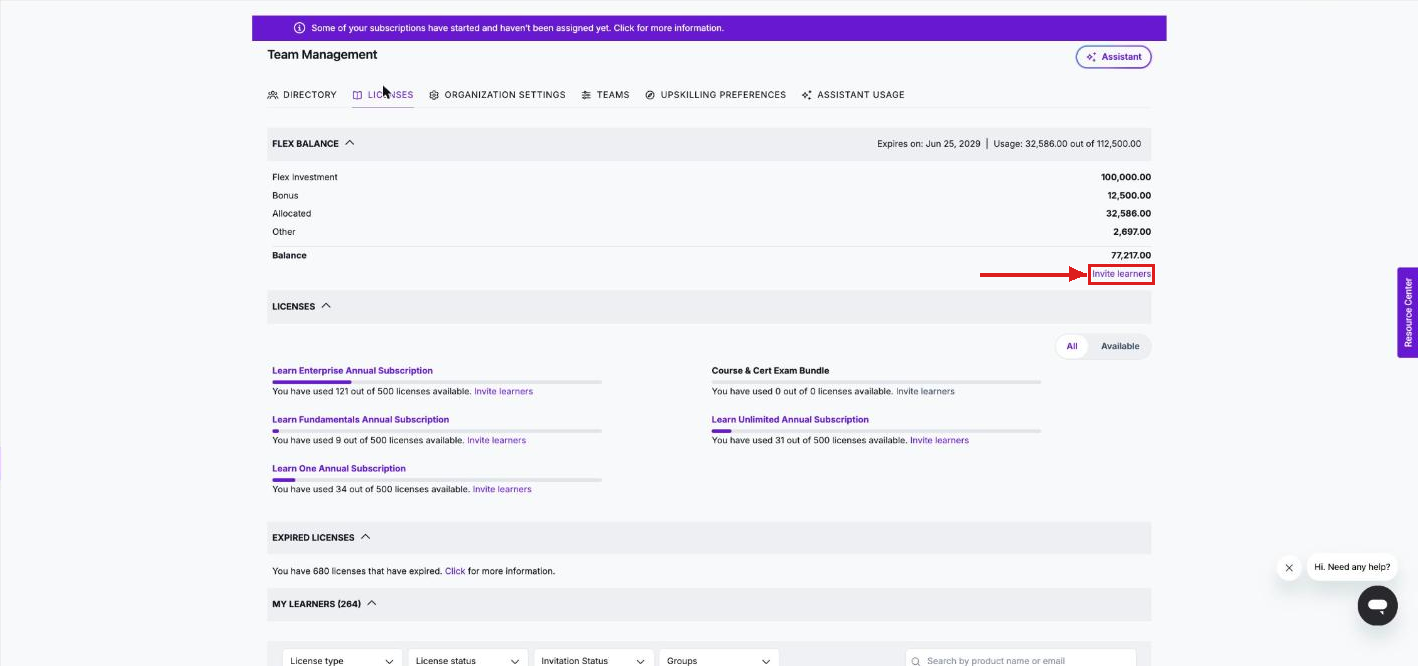Viewport: 1418px width, 666px height.
Task: Click the Flex Investment 100,000.00 value
Action: [x=1126, y=177]
